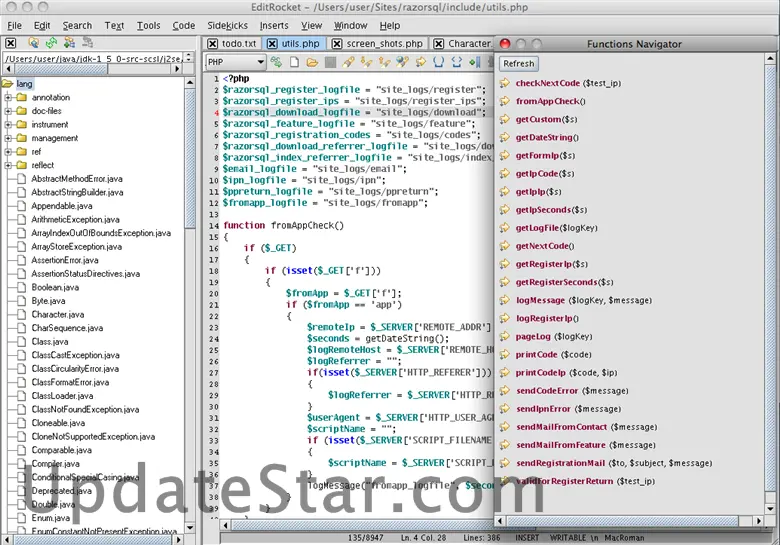Click MacRoman encoding in status bar
780x545 pixels.
coord(624,538)
